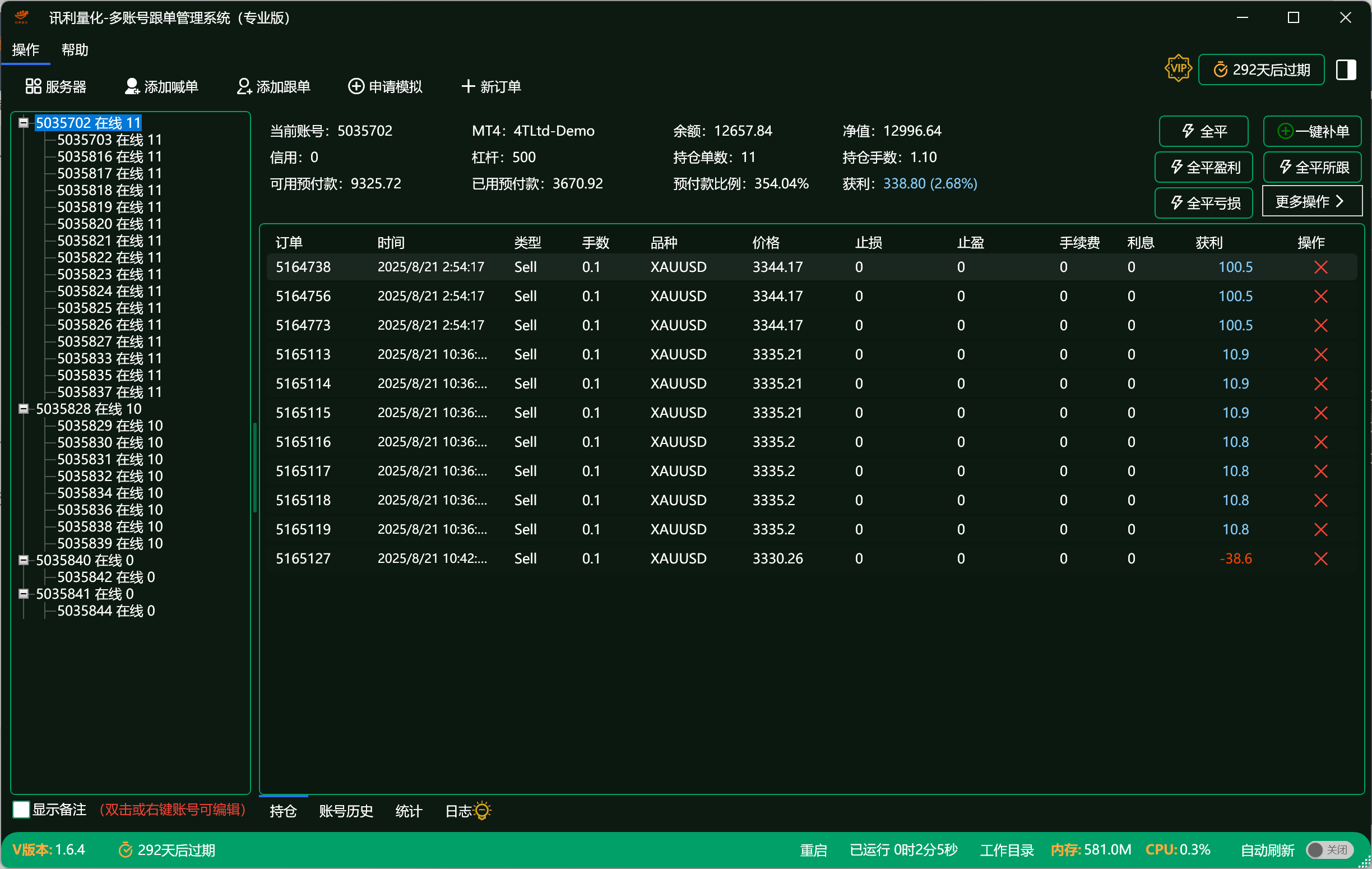Close losing order 5165127 with its red X
1372x869 pixels.
coord(1321,559)
